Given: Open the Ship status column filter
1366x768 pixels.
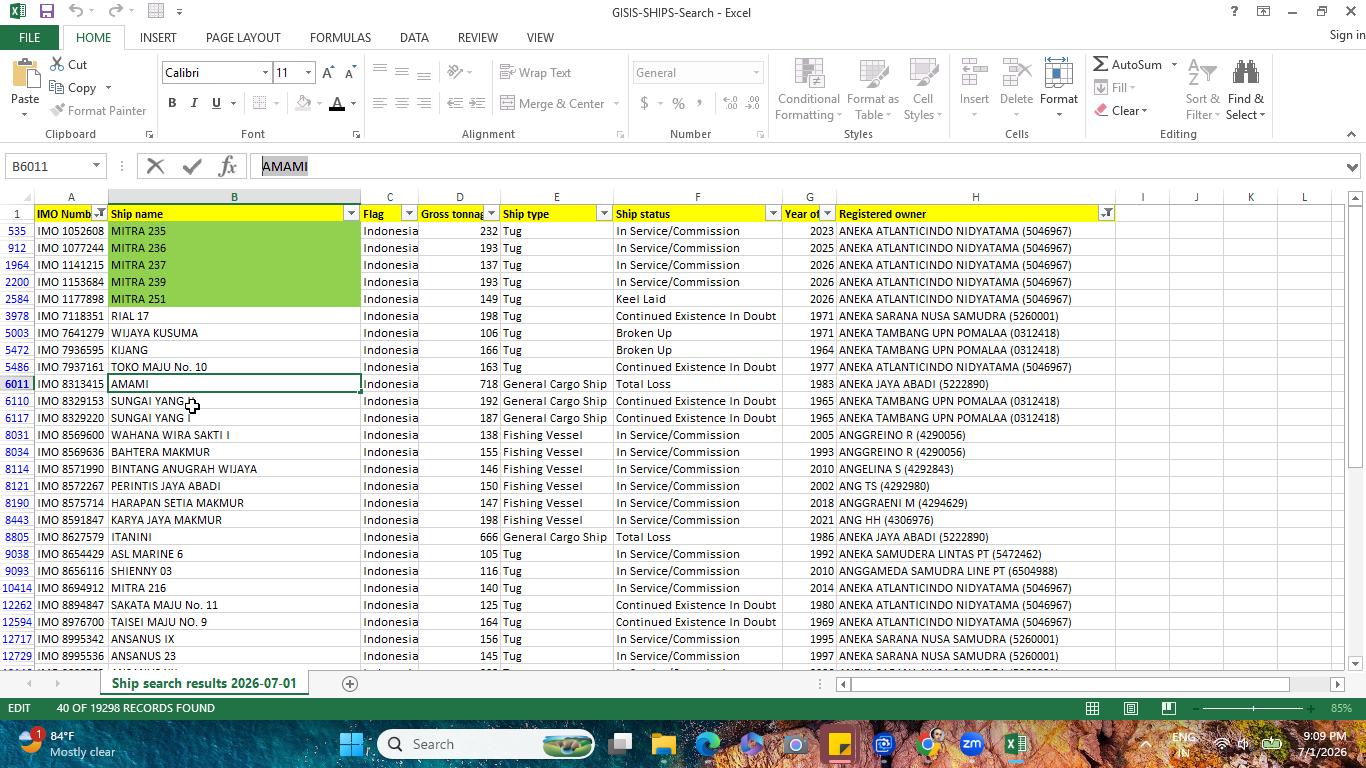Looking at the screenshot, I should (773, 214).
